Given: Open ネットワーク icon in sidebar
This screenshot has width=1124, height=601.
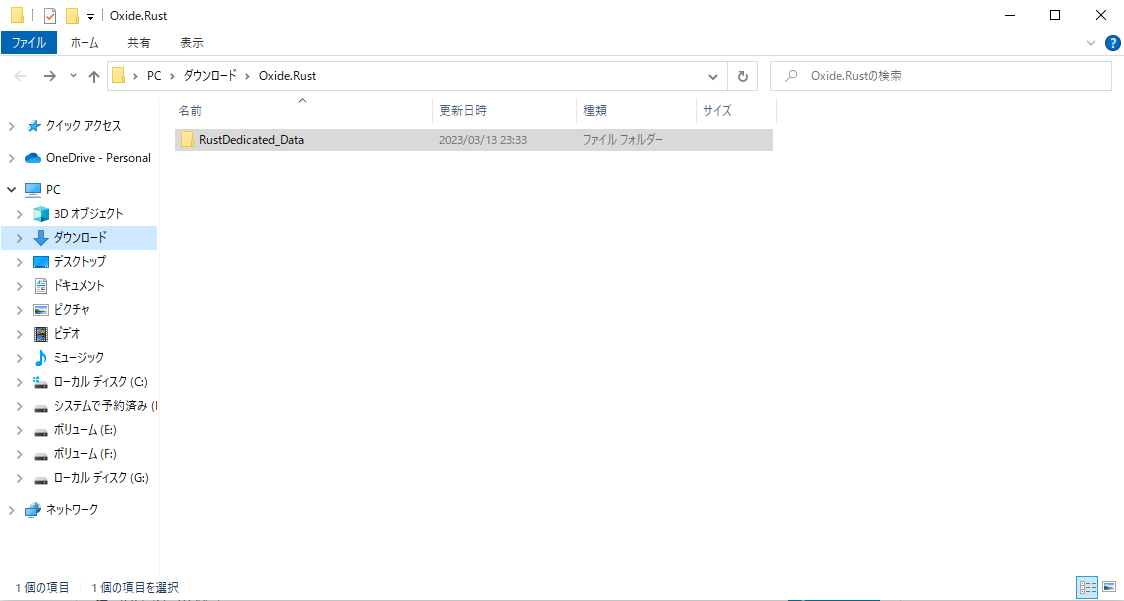Looking at the screenshot, I should point(33,510).
